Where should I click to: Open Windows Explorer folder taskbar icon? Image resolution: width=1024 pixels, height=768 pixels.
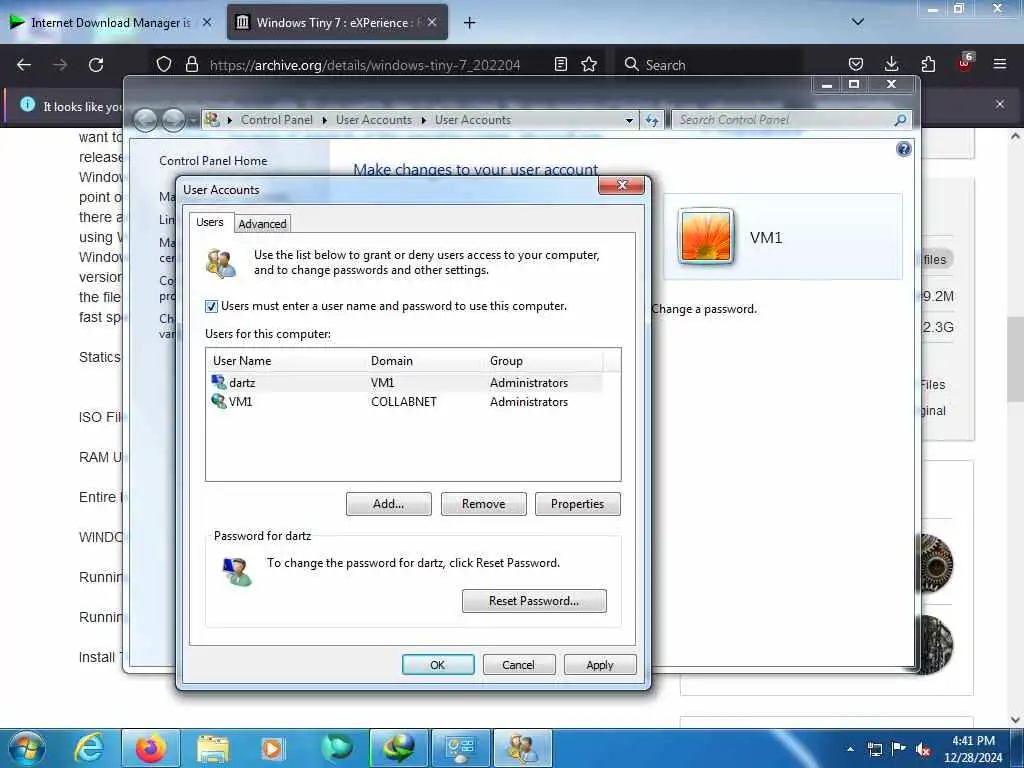[x=213, y=748]
